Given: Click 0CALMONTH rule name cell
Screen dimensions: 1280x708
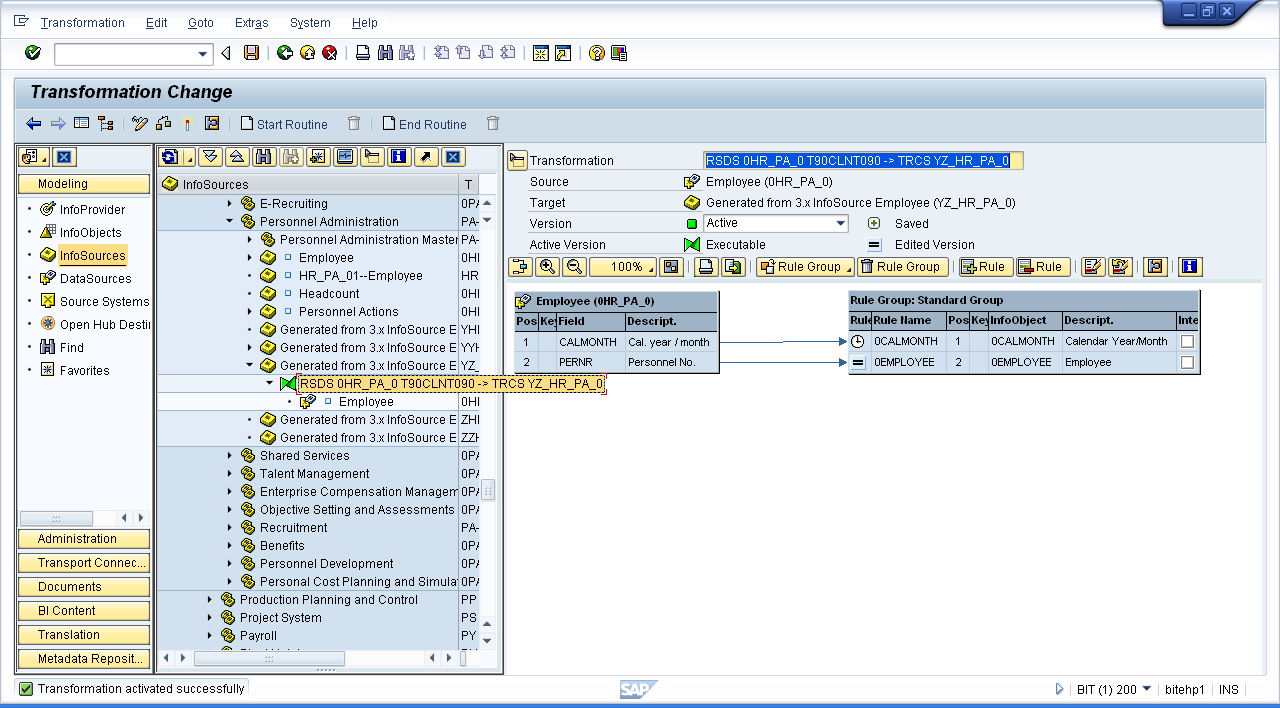Looking at the screenshot, I should pos(908,341).
